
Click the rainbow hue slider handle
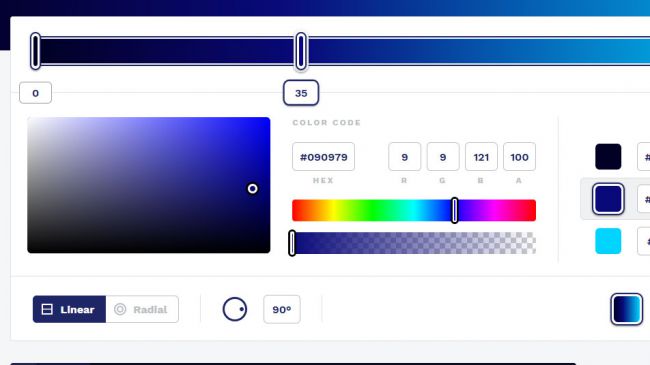455,210
